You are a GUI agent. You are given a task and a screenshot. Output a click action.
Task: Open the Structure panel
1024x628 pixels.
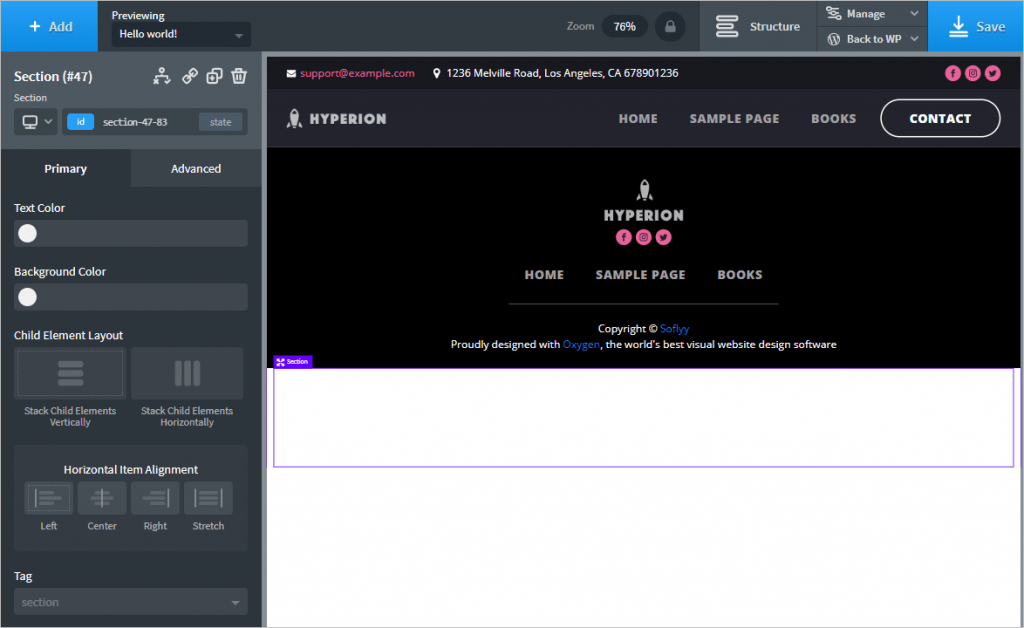(757, 26)
